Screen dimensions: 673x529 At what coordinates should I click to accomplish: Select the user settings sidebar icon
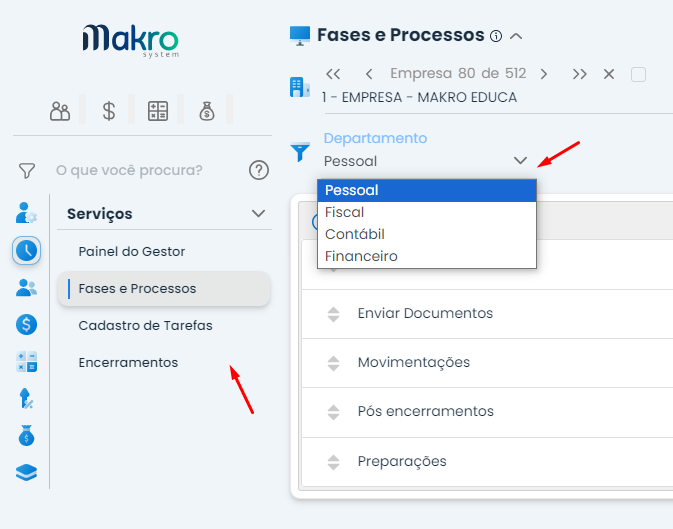[26, 213]
